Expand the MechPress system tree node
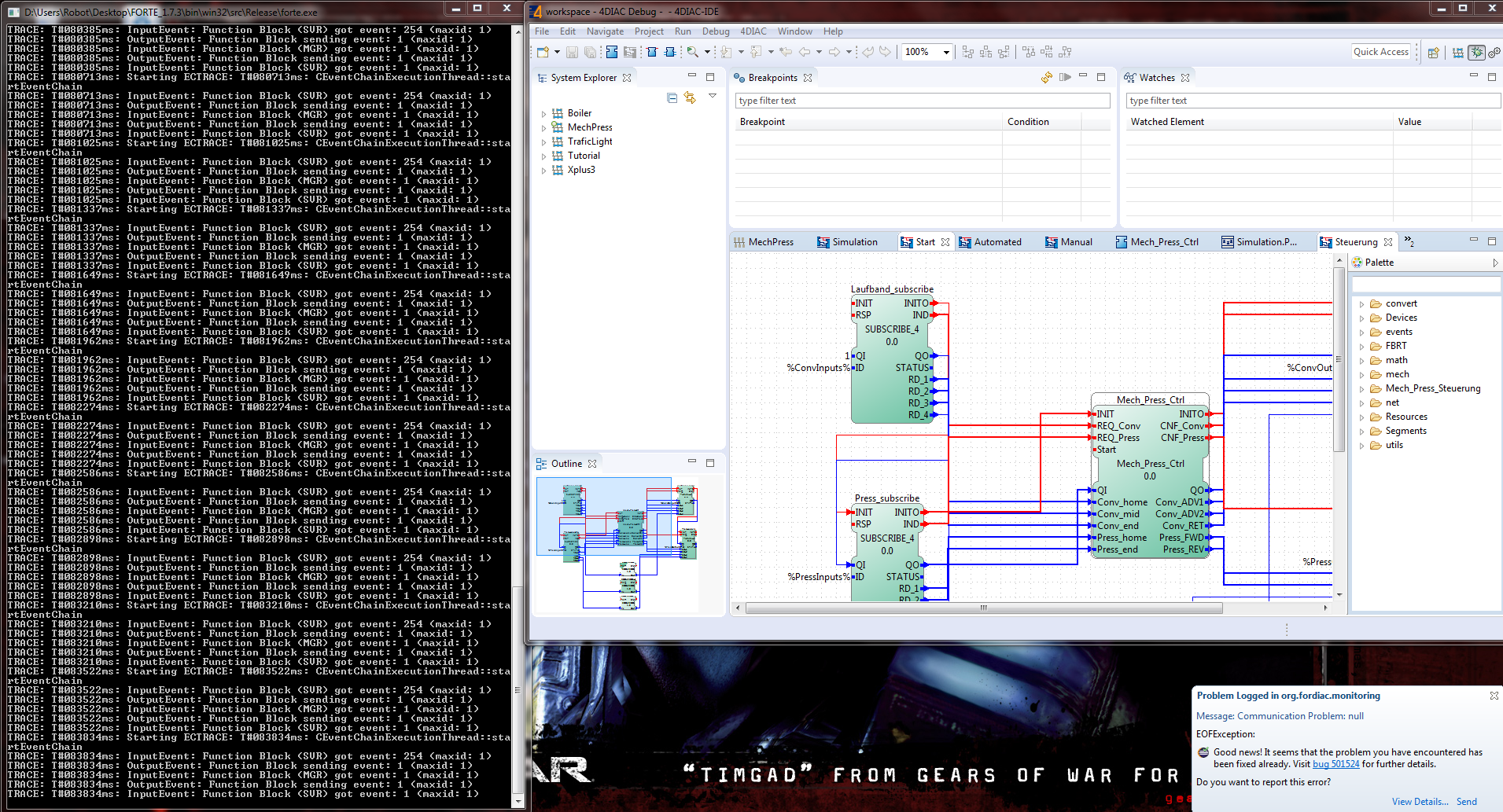1503x812 pixels. coord(543,128)
